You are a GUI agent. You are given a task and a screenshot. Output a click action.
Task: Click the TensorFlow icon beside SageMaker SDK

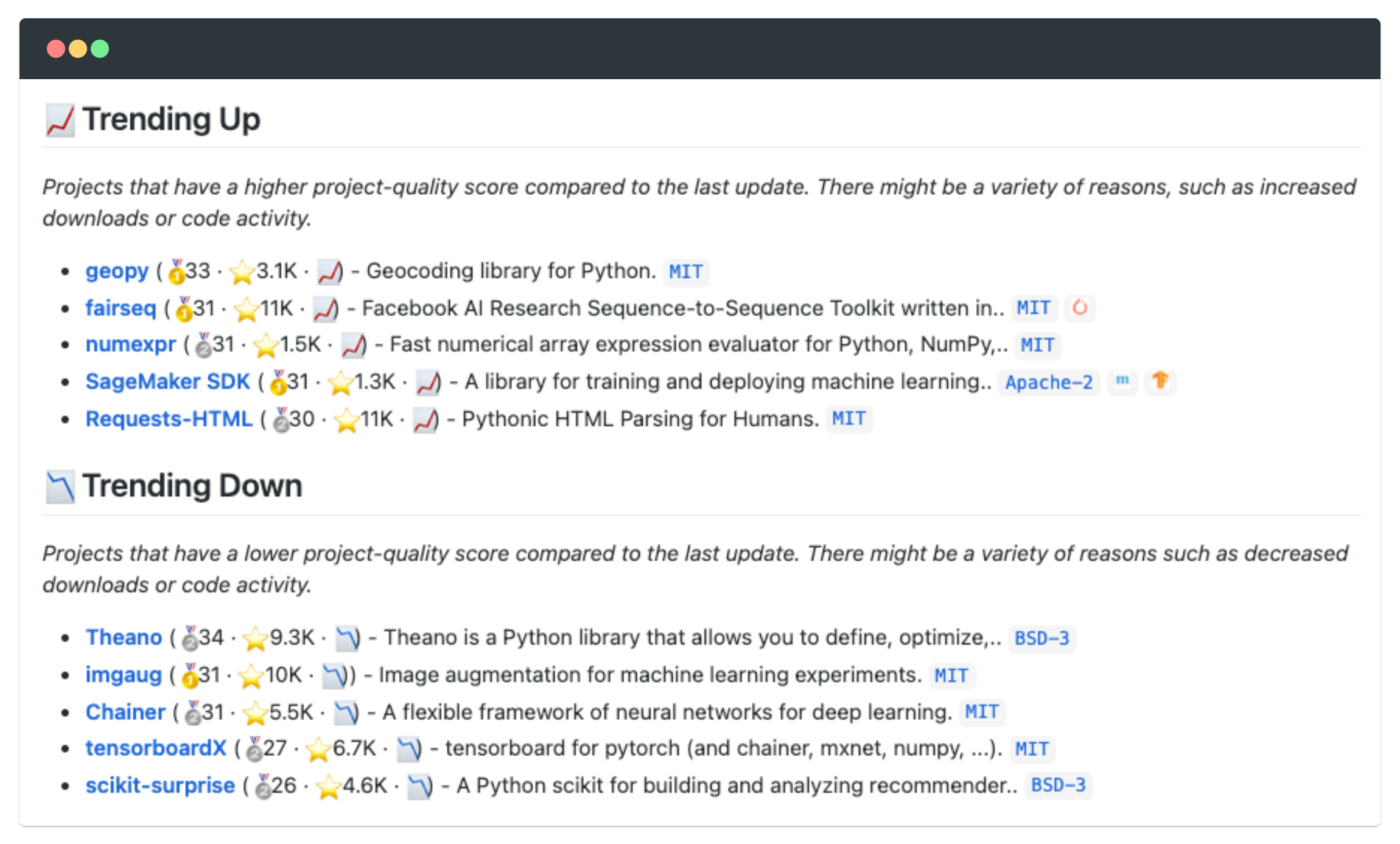pos(1160,381)
